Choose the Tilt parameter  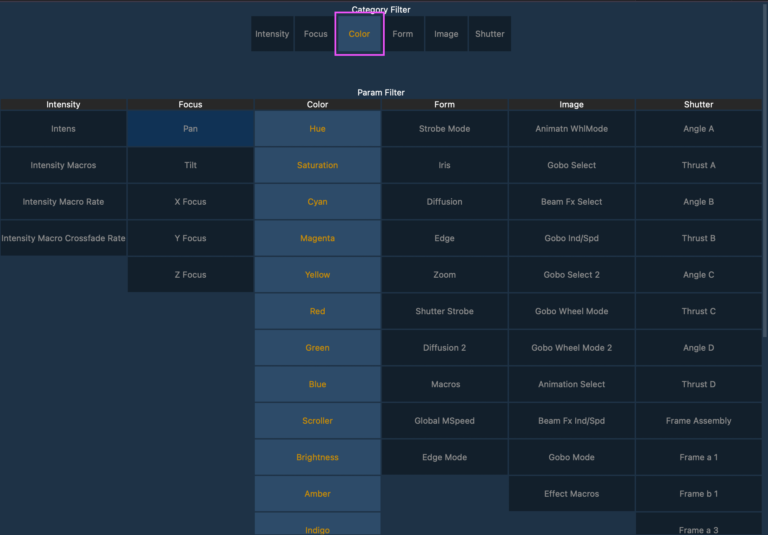190,165
